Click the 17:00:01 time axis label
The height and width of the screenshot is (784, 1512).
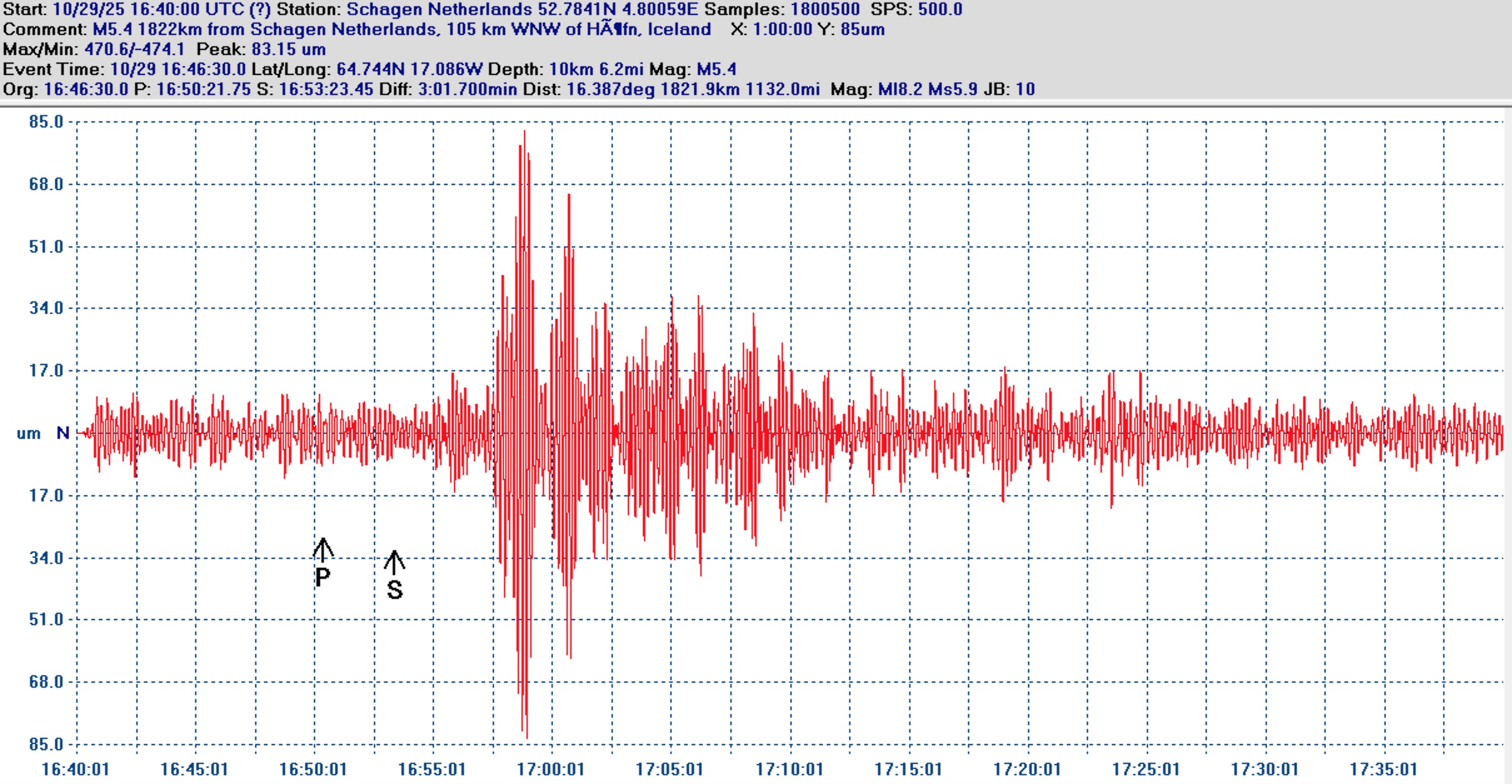pyautogui.click(x=550, y=769)
